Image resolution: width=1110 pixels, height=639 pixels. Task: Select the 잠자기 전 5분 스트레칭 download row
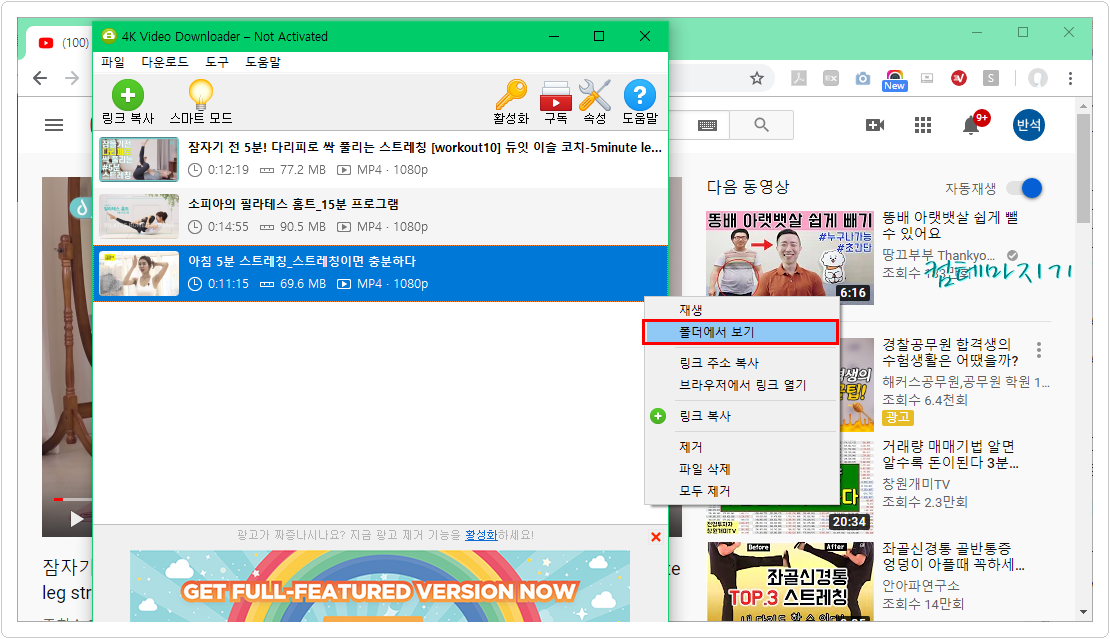tap(380, 159)
